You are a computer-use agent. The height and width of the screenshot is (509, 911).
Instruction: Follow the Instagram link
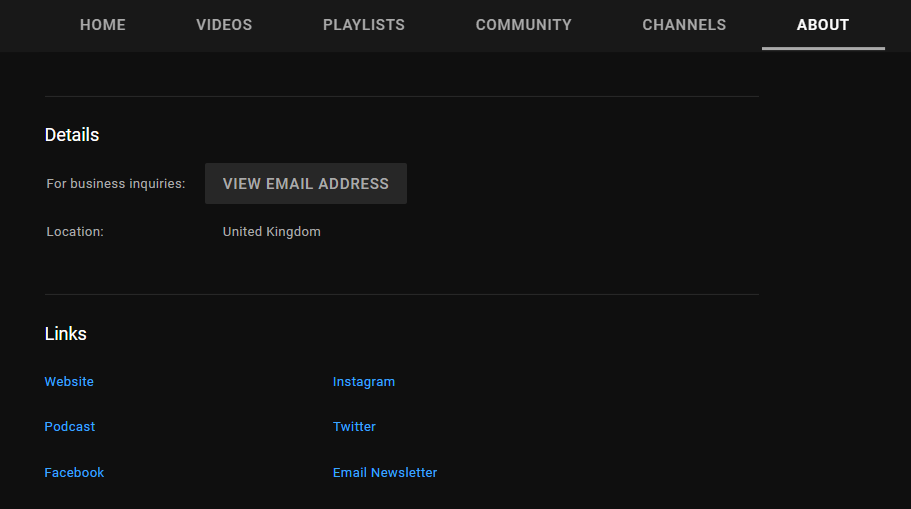364,382
